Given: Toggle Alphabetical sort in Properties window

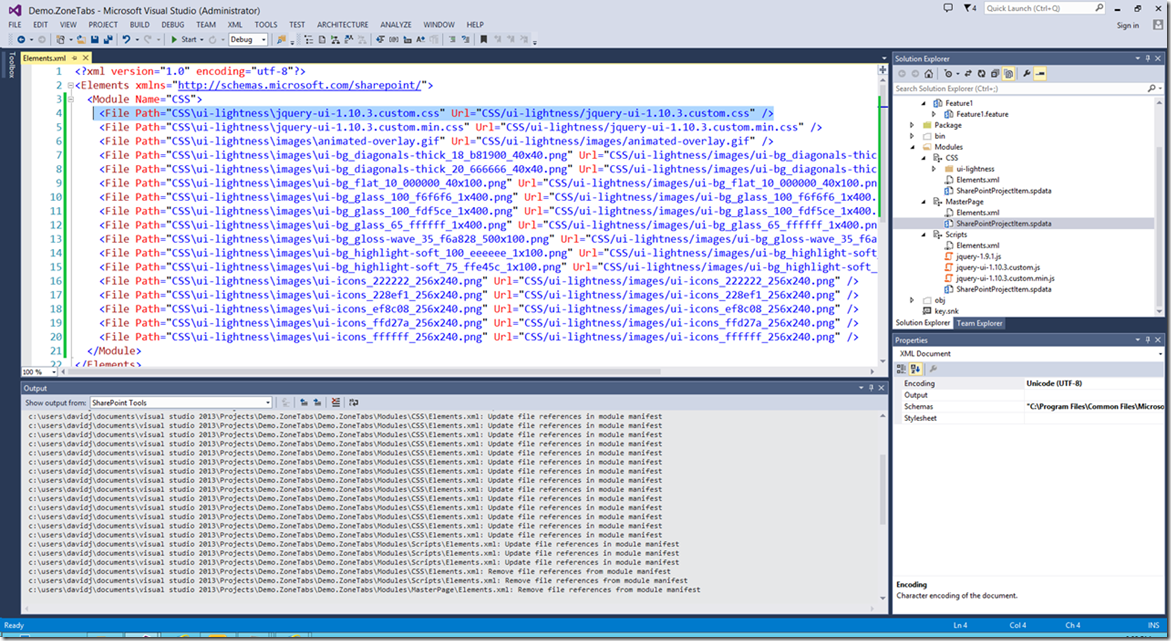Looking at the screenshot, I should tap(916, 369).
